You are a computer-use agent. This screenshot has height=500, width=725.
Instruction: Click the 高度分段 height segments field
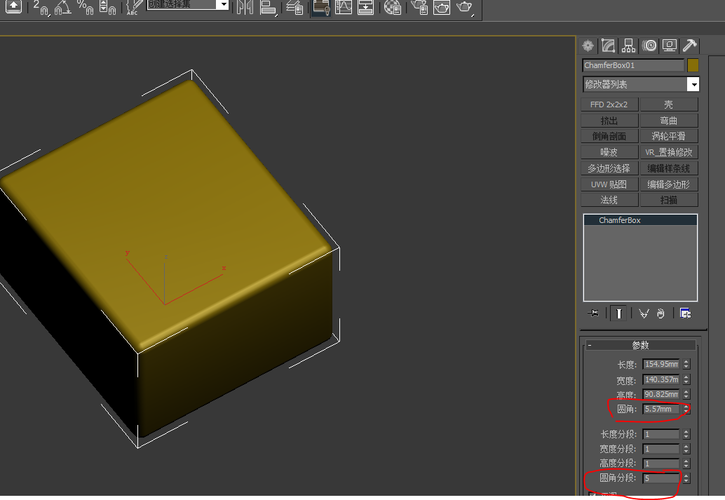click(661, 463)
